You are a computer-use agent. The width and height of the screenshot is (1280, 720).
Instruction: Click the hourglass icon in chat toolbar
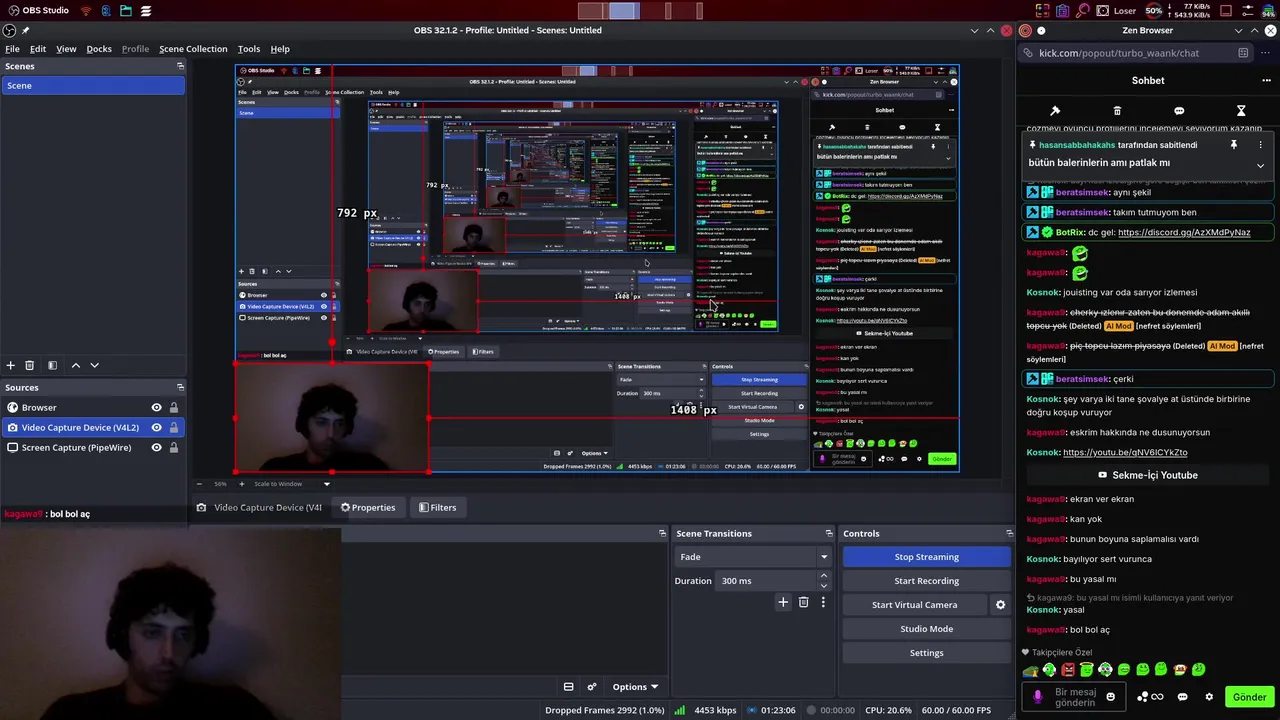tap(1241, 110)
